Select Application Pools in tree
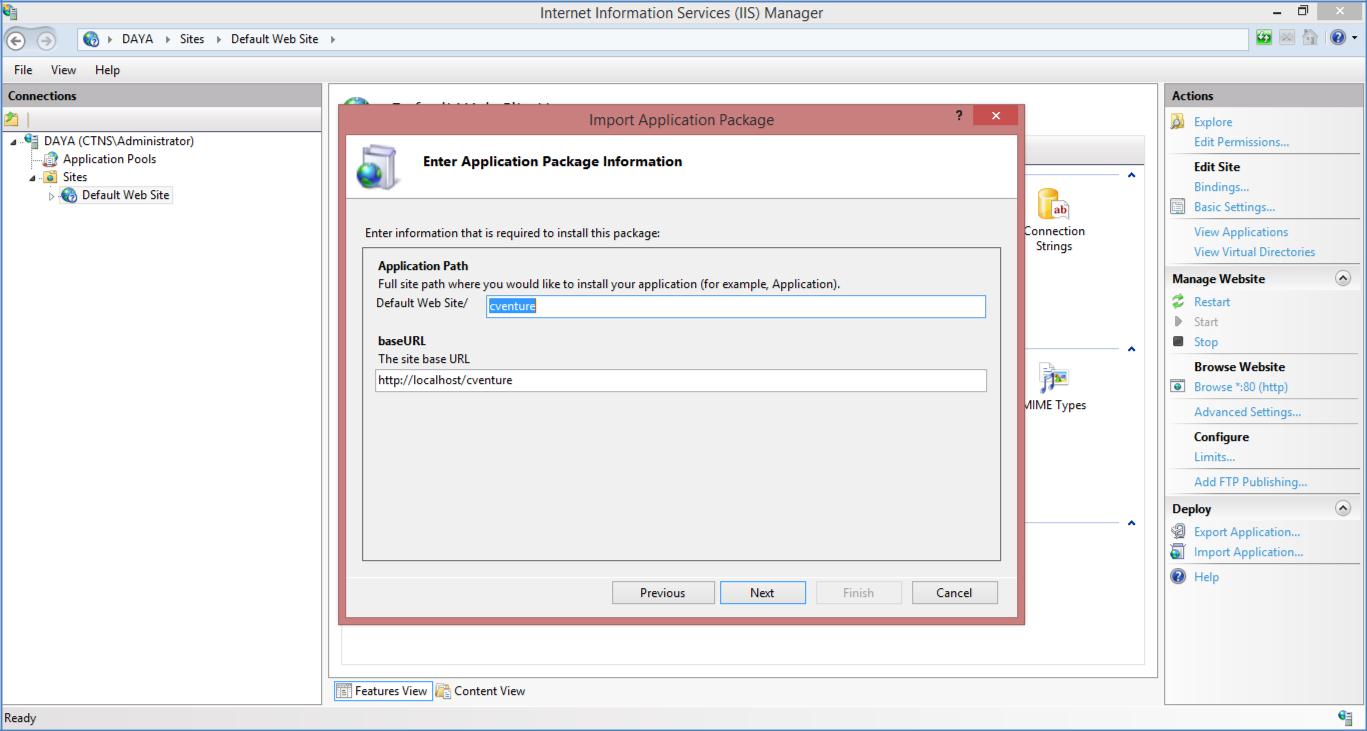1367x731 pixels. (x=109, y=159)
